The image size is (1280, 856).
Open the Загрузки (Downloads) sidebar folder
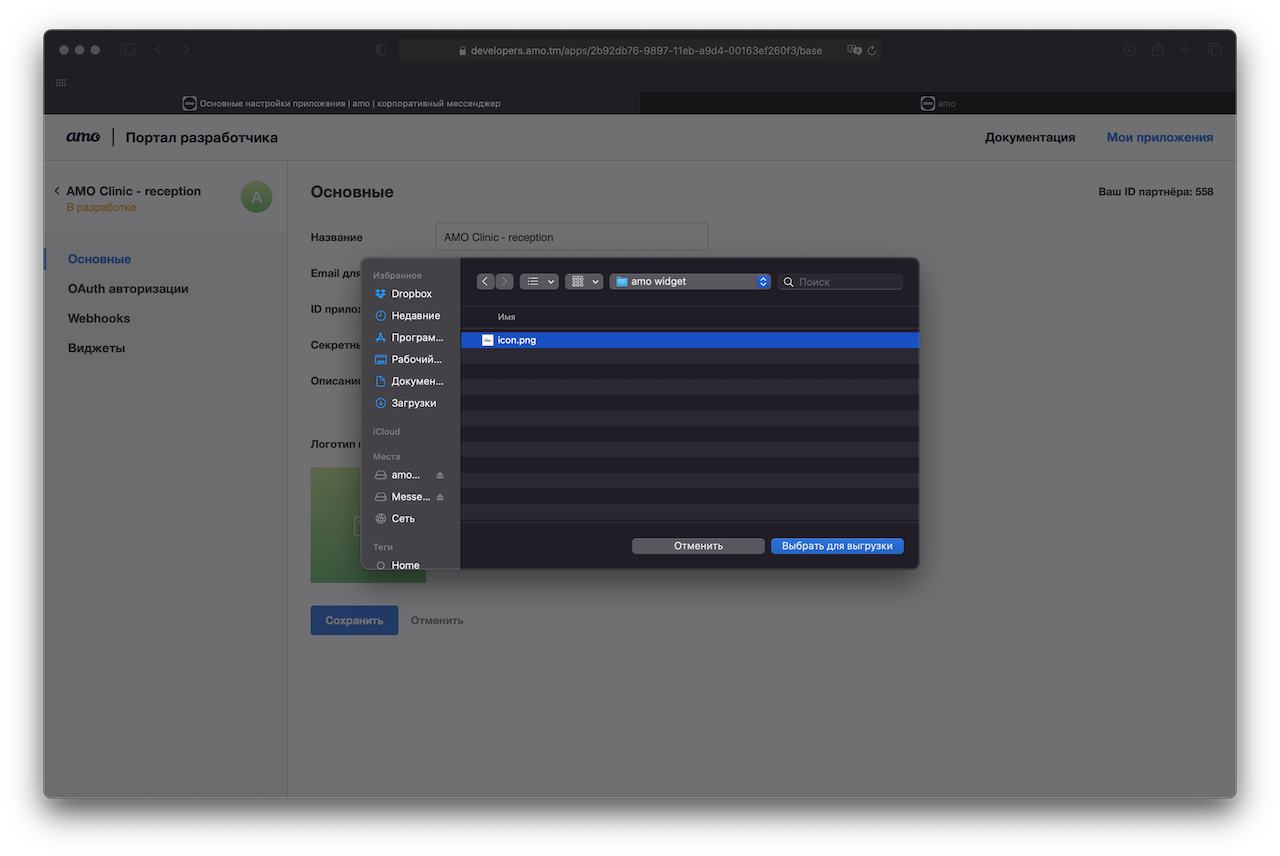[412, 403]
